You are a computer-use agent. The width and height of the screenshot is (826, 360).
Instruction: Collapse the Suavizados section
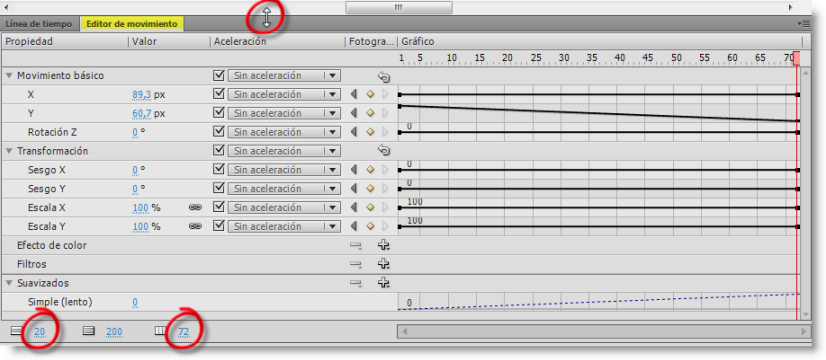9,283
